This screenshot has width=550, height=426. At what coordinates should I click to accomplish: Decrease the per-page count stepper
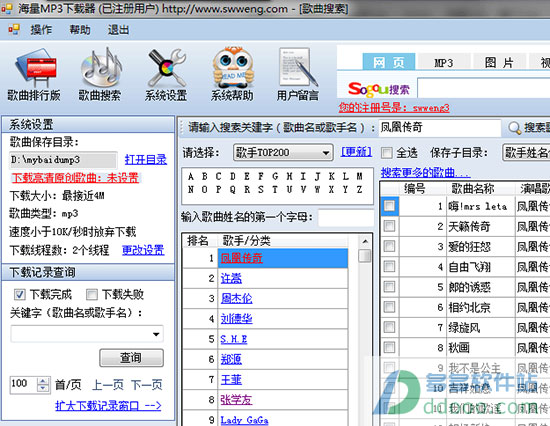(x=43, y=389)
